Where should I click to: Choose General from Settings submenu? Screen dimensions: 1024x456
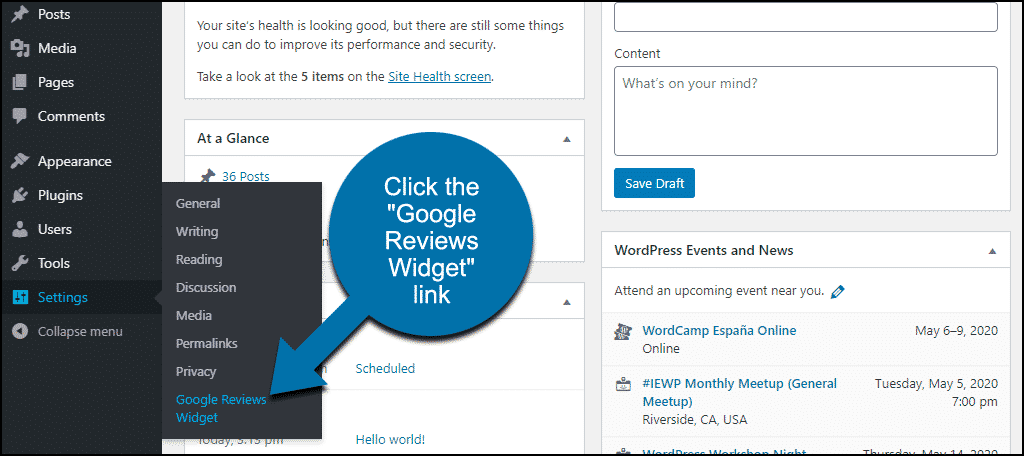point(198,204)
